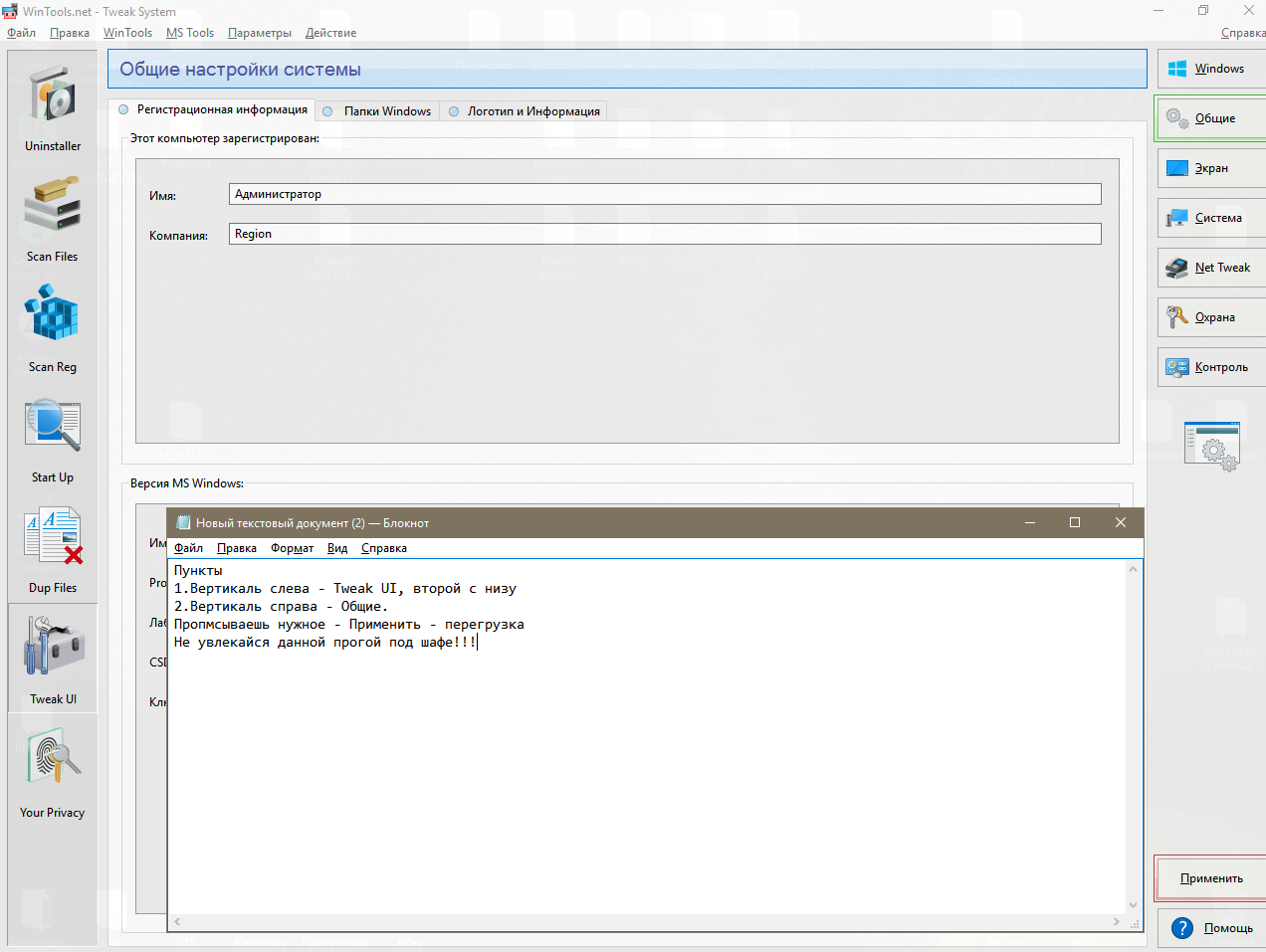The image size is (1266, 952).
Task: Open the Охрана settings category
Action: tap(1211, 317)
